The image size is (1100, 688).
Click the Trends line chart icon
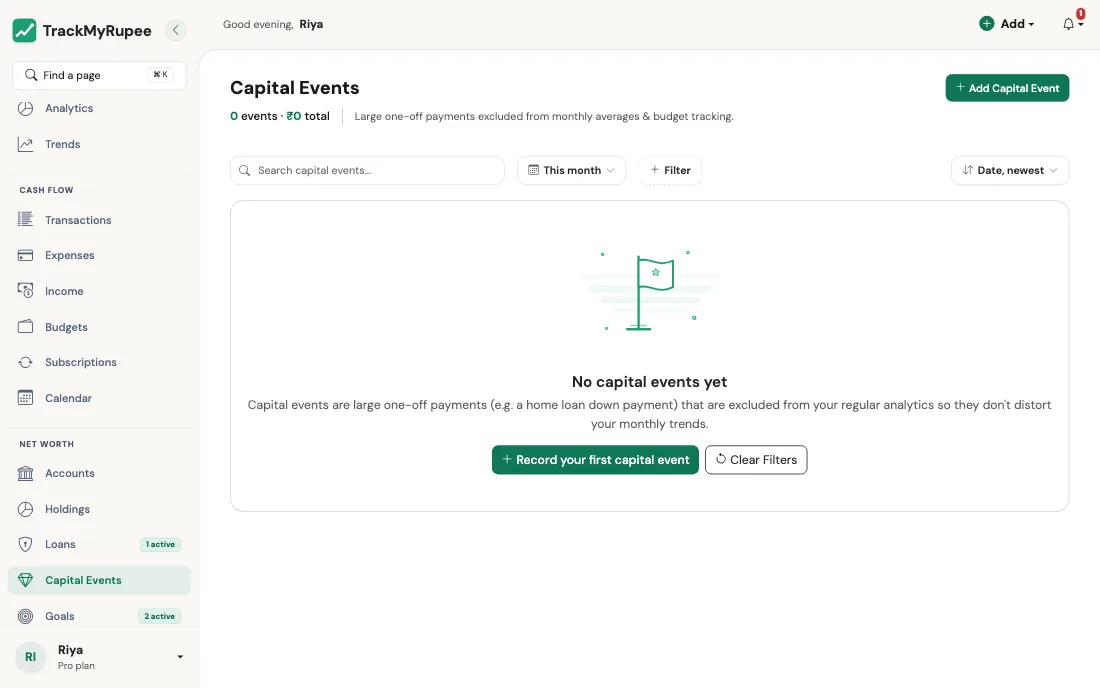(25, 144)
